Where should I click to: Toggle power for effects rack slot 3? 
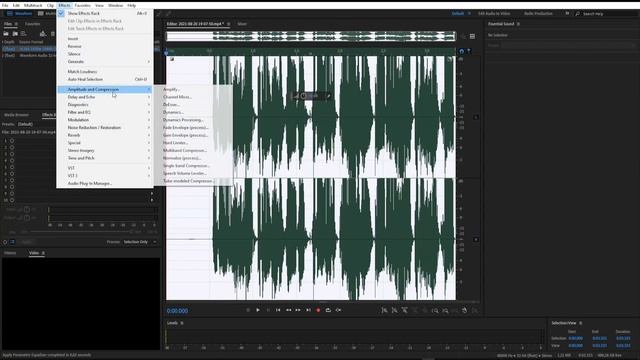12,154
